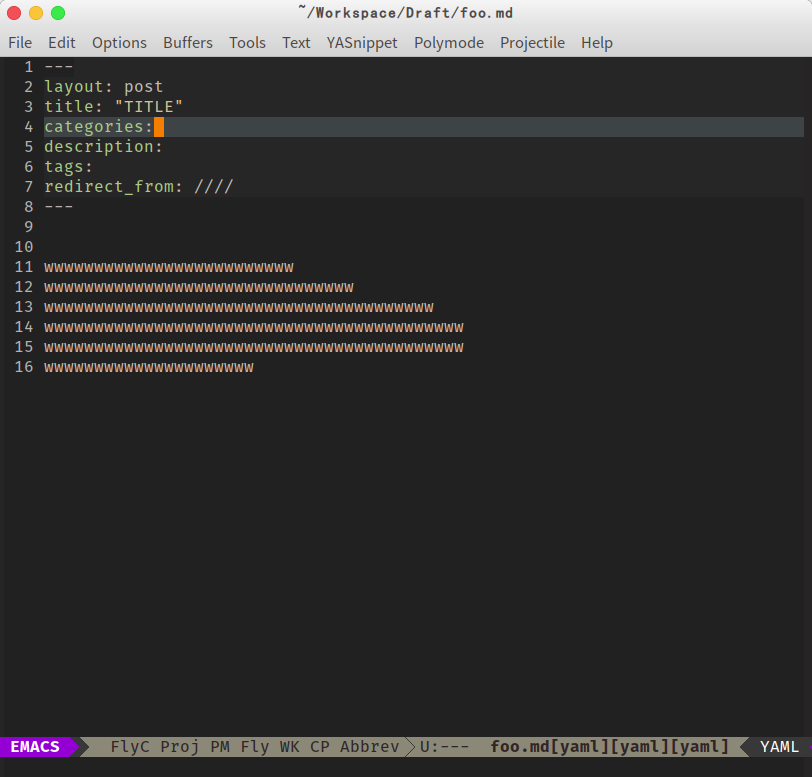Open the PM polymode indicator
Image resolution: width=812 pixels, height=777 pixels.
tap(219, 746)
